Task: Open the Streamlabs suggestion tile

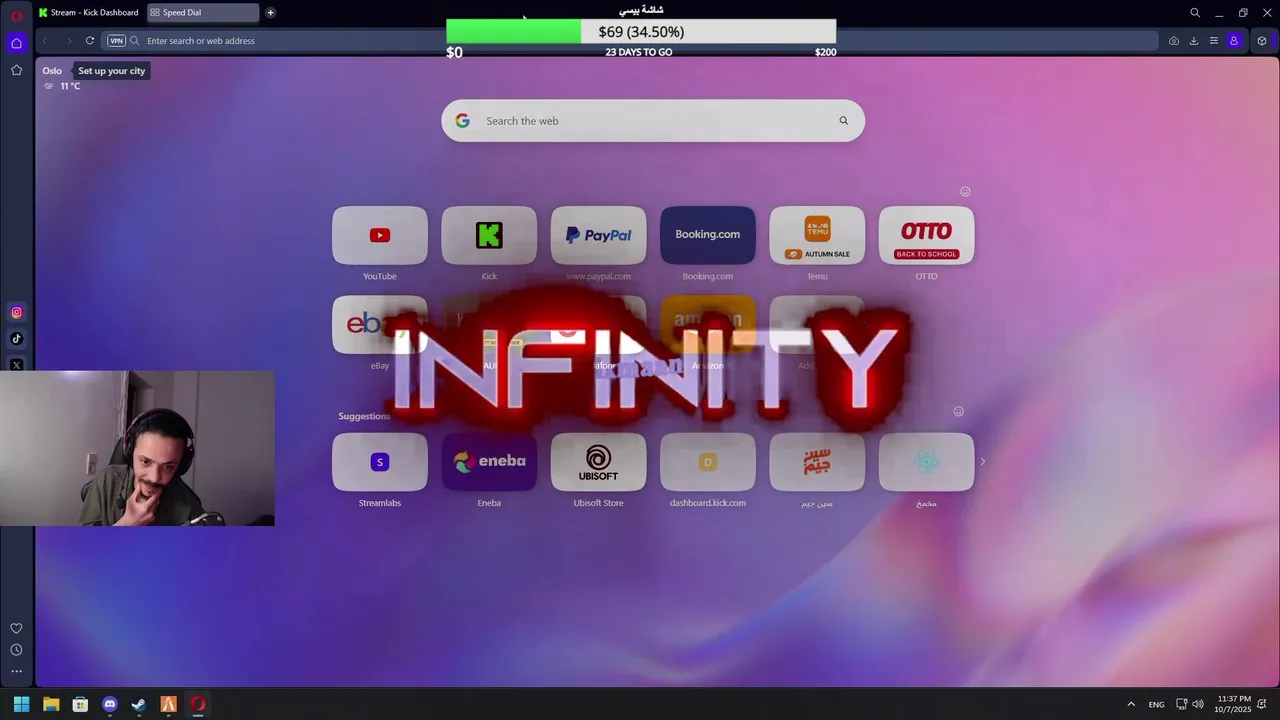Action: coord(380,462)
